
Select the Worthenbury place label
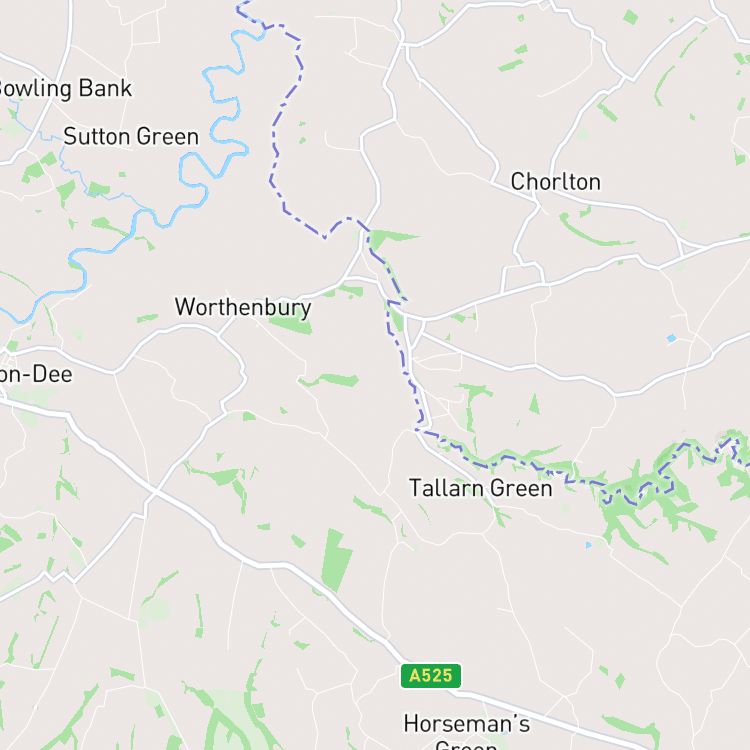(243, 308)
